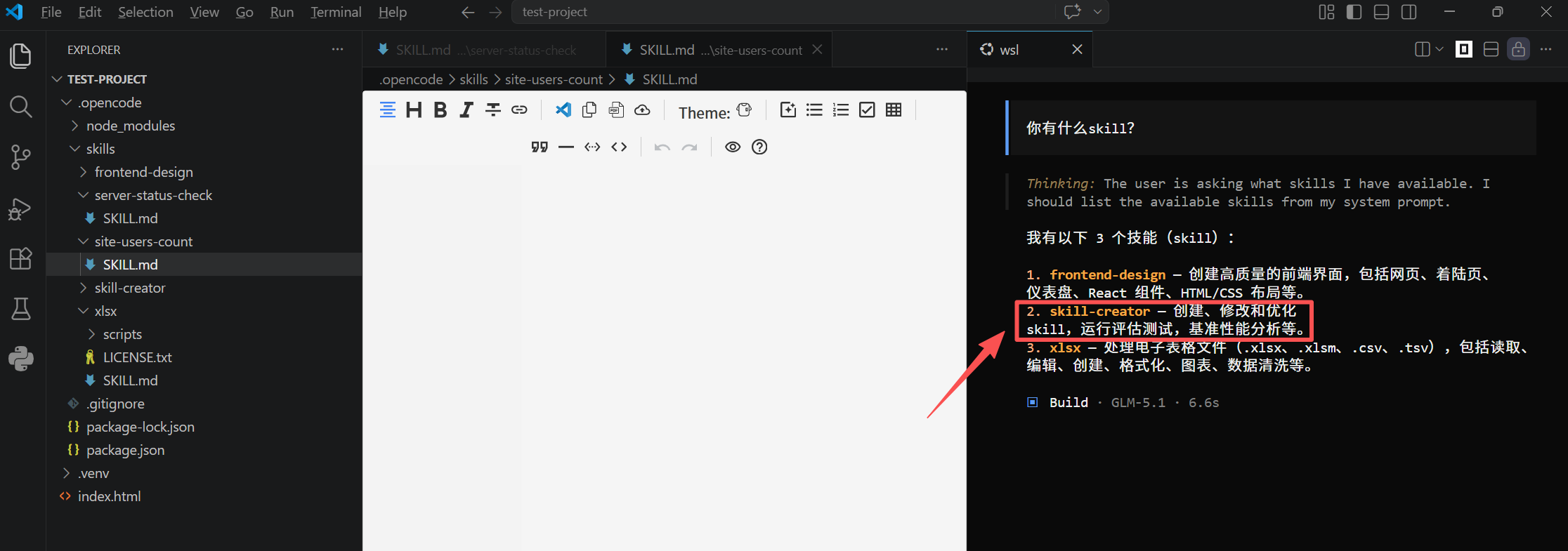The height and width of the screenshot is (551, 1568).
Task: Insert inline code with dotted brackets icon
Action: (592, 147)
